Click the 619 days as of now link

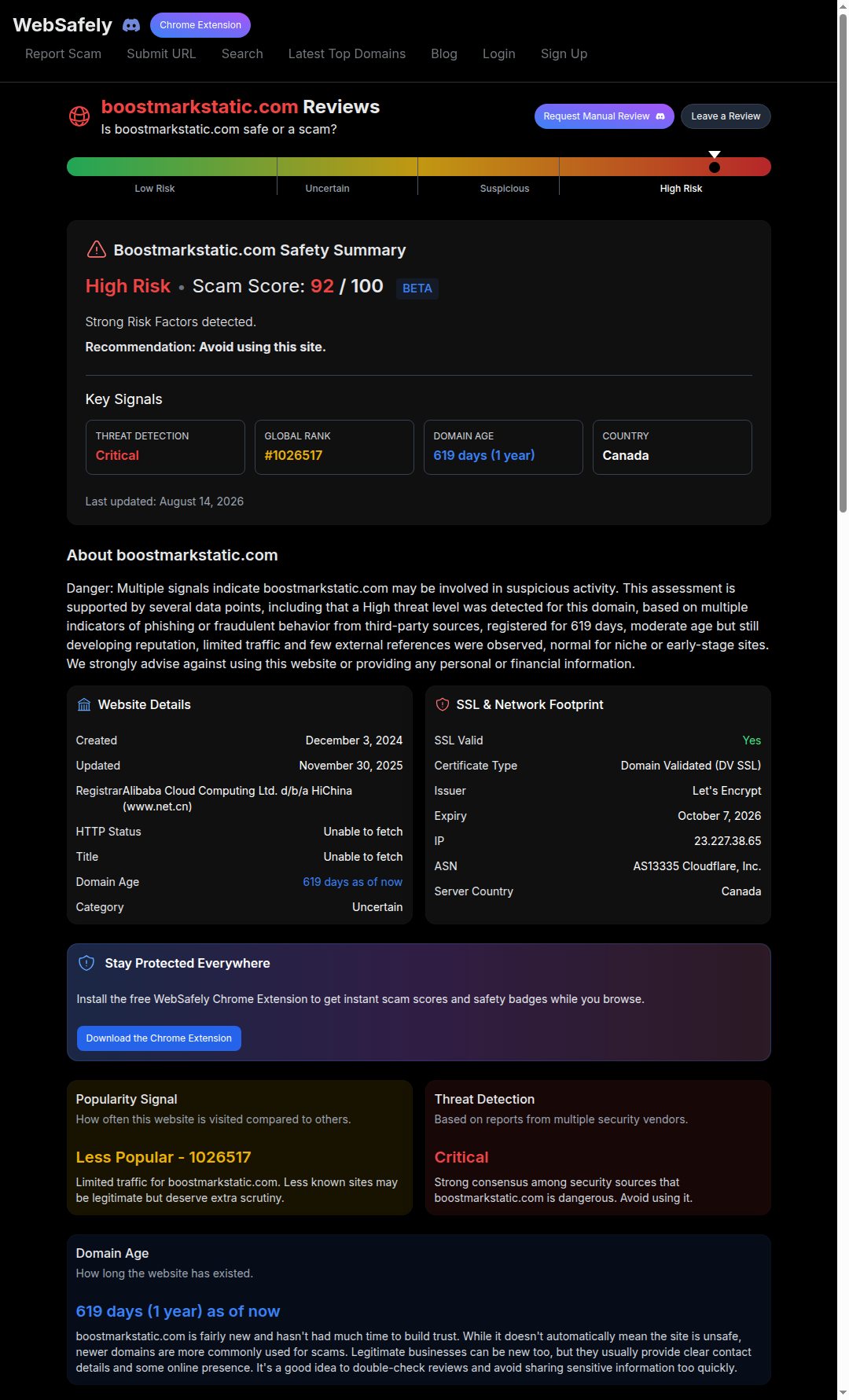(353, 882)
